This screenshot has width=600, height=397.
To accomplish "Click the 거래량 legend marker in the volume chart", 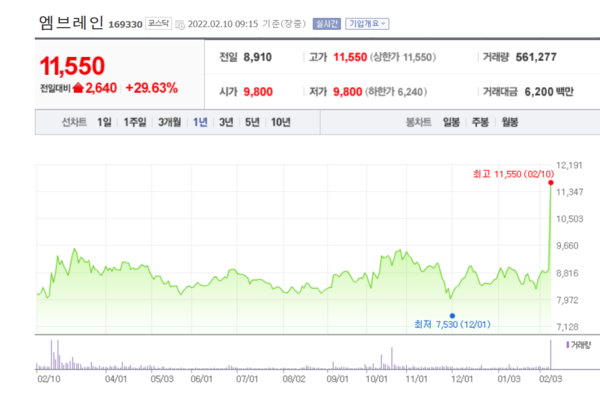I will coord(567,345).
